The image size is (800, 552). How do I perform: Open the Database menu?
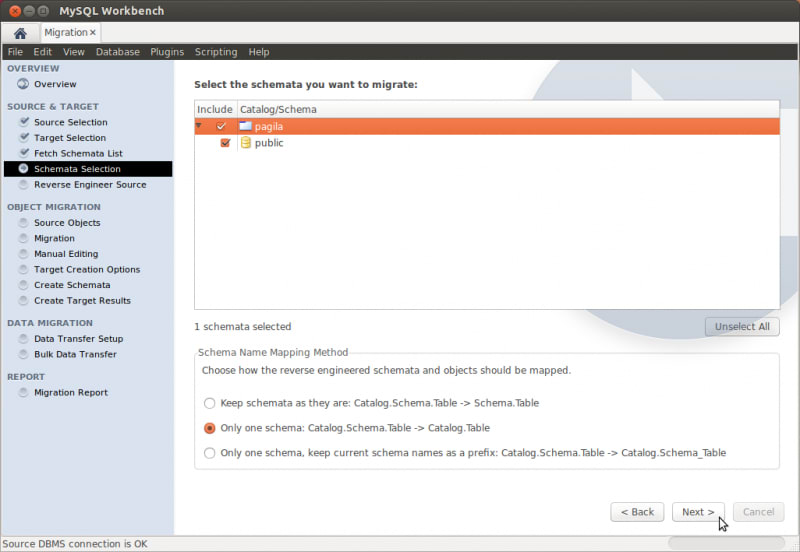pyautogui.click(x=117, y=52)
